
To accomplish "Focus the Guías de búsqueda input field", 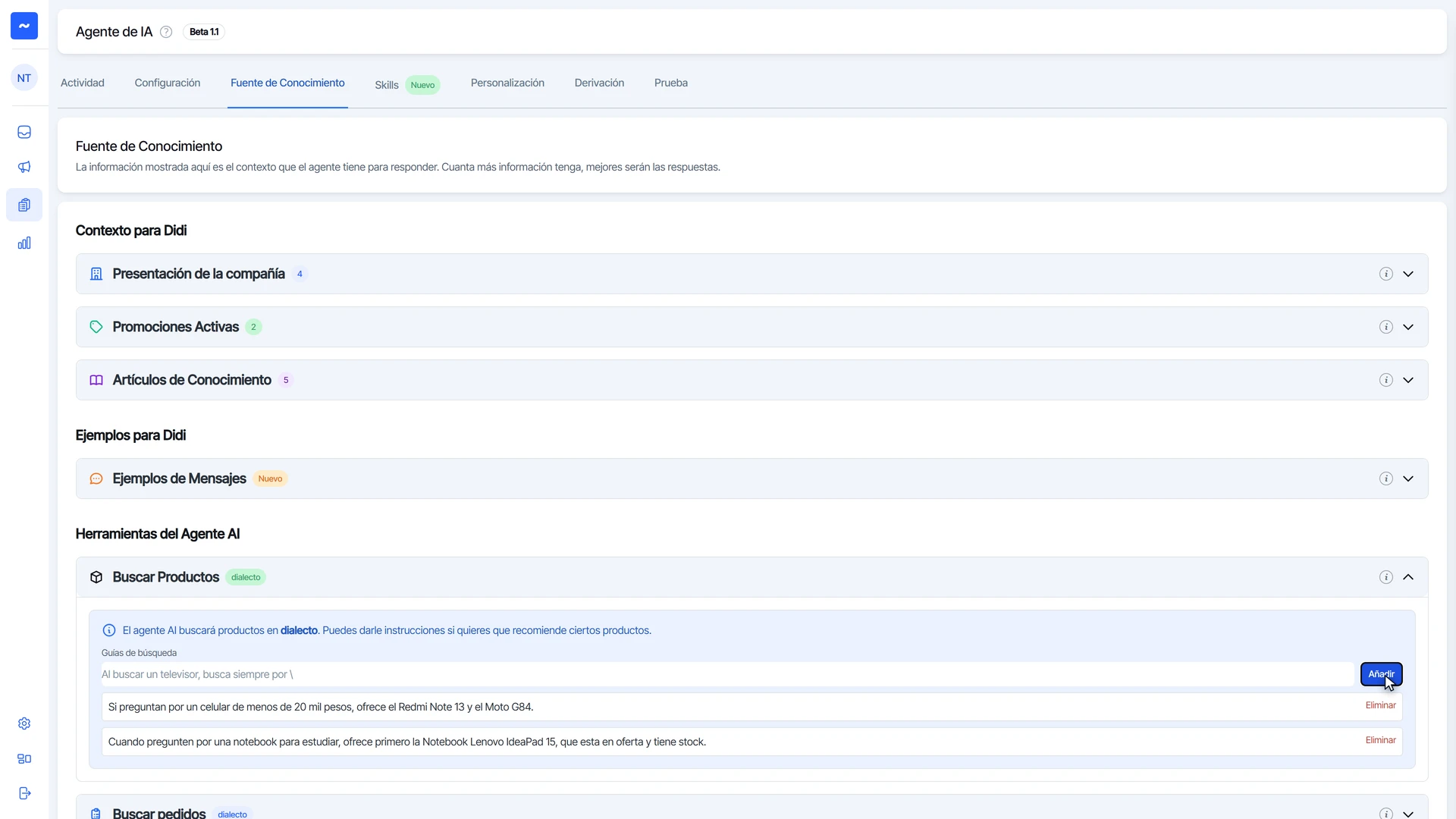I will (727, 674).
